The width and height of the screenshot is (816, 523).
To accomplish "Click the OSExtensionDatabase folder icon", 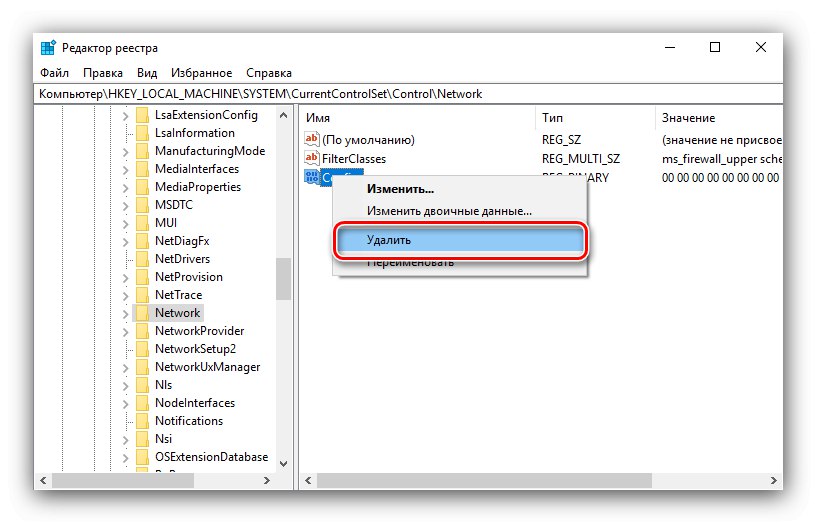I will (142, 457).
